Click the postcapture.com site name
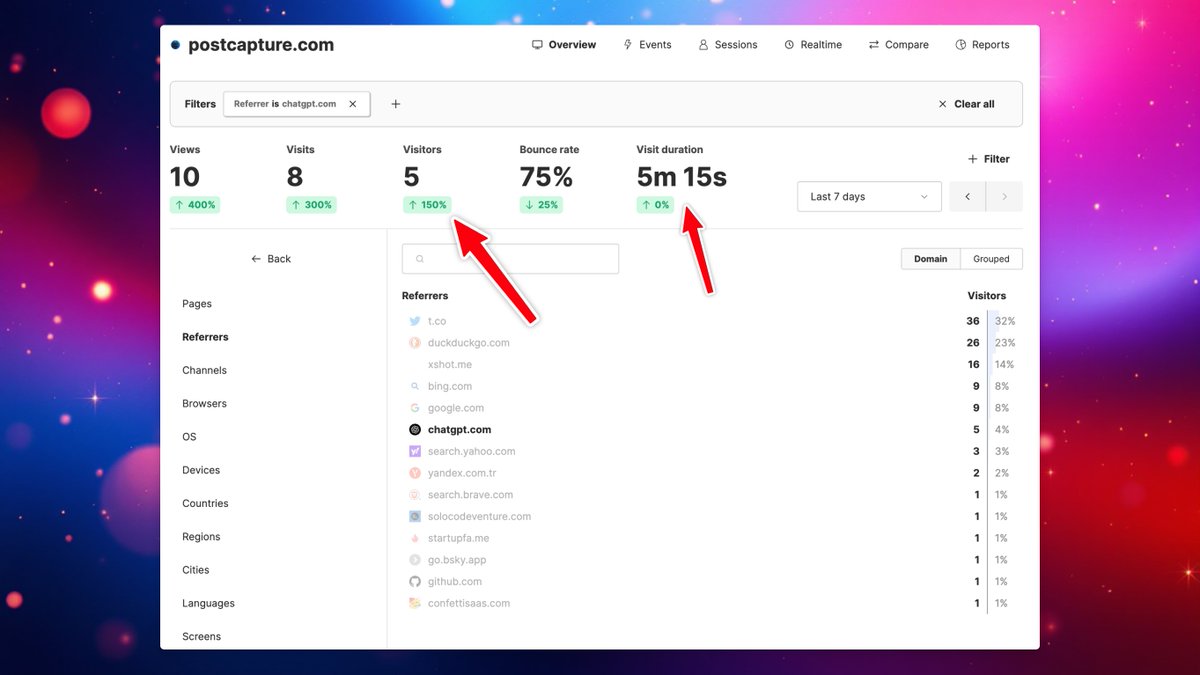1200x675 pixels. 261,45
